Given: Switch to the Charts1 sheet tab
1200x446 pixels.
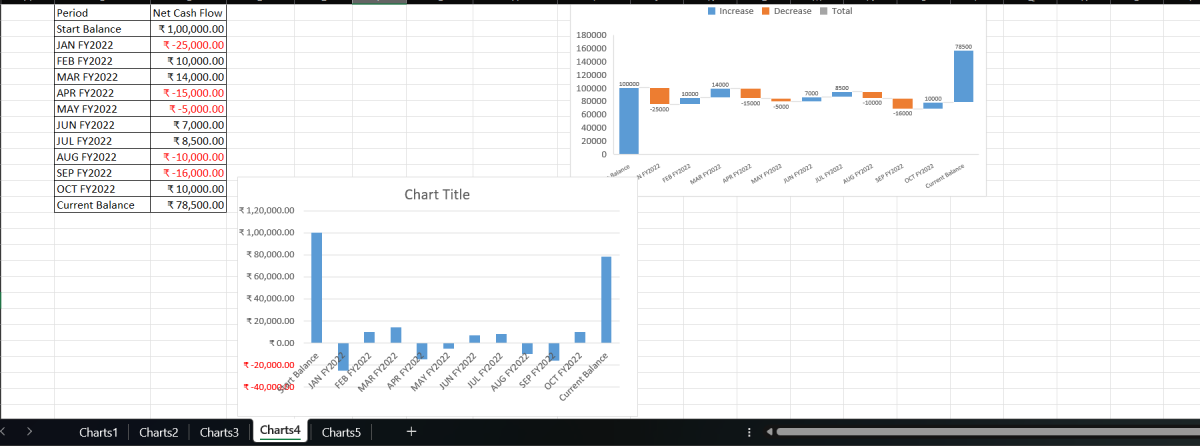Looking at the screenshot, I should point(99,432).
